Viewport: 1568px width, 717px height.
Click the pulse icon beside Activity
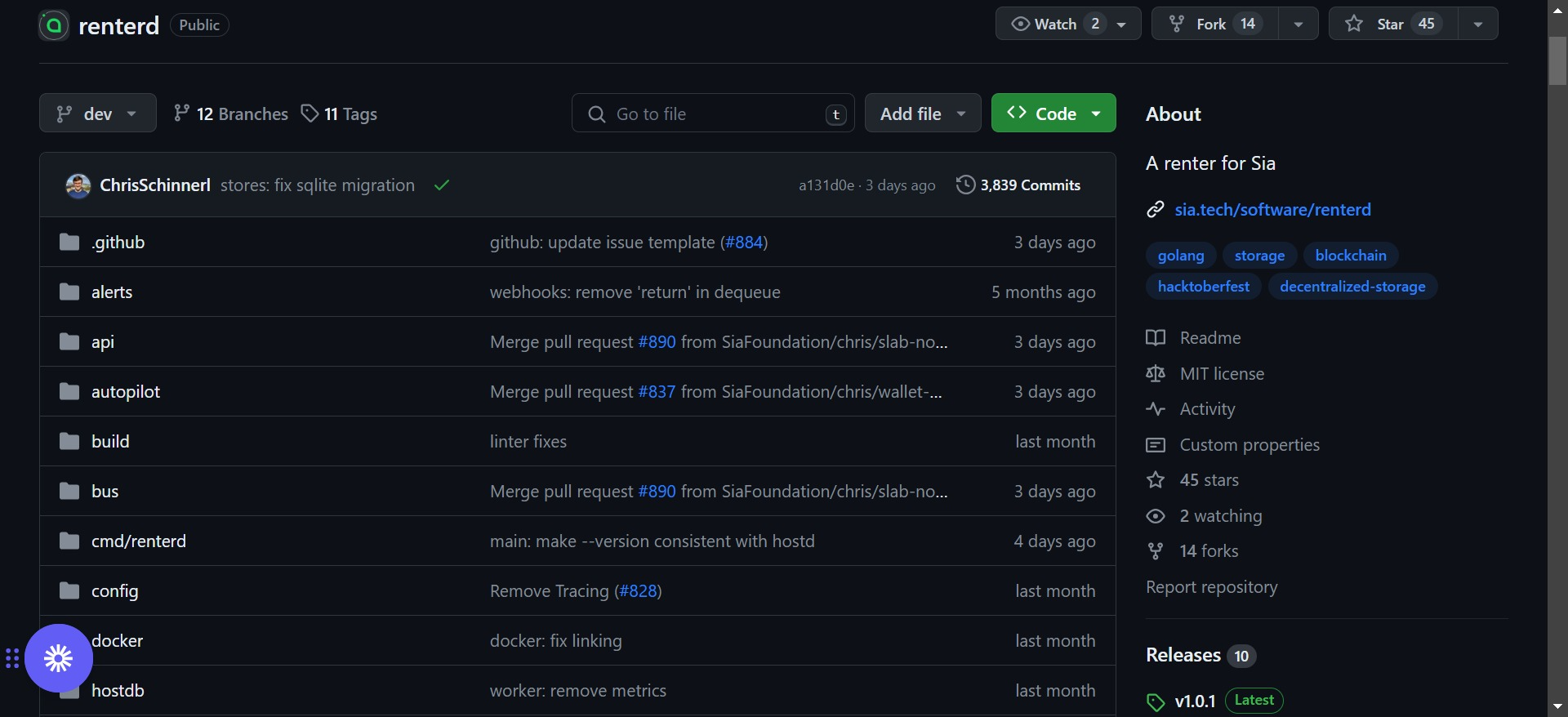click(x=1156, y=409)
